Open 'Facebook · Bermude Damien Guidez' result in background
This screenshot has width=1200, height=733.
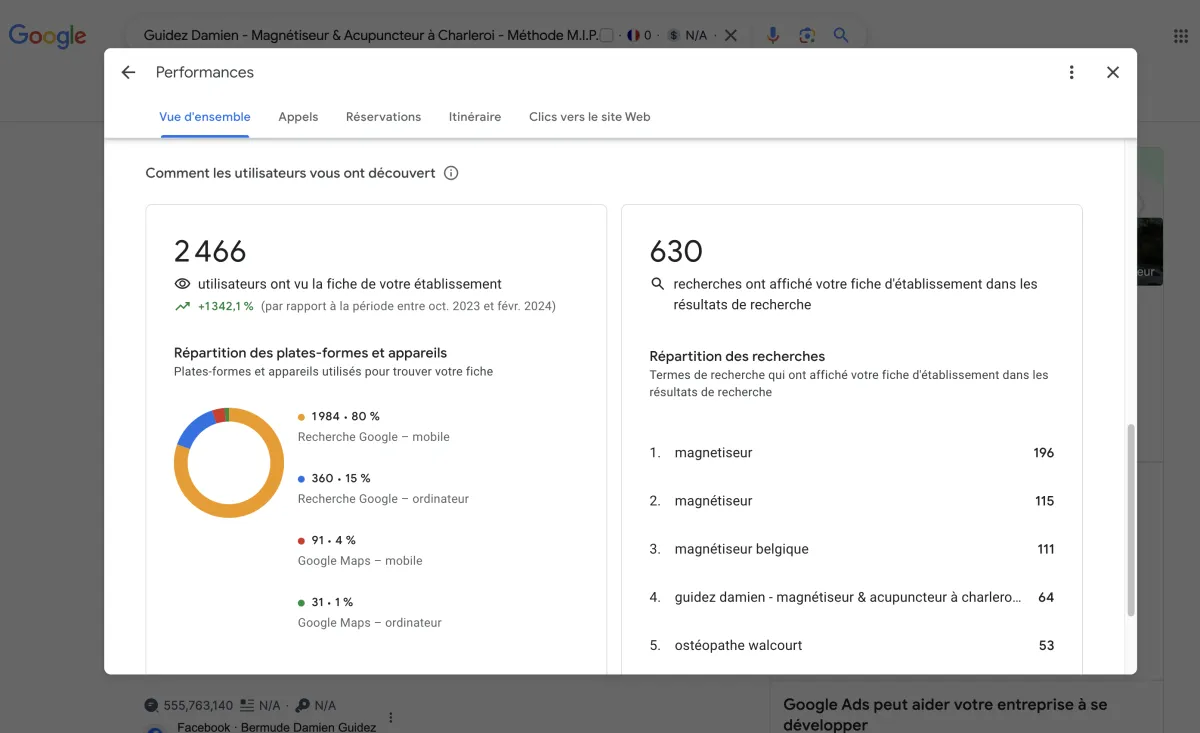pyautogui.click(x=277, y=727)
